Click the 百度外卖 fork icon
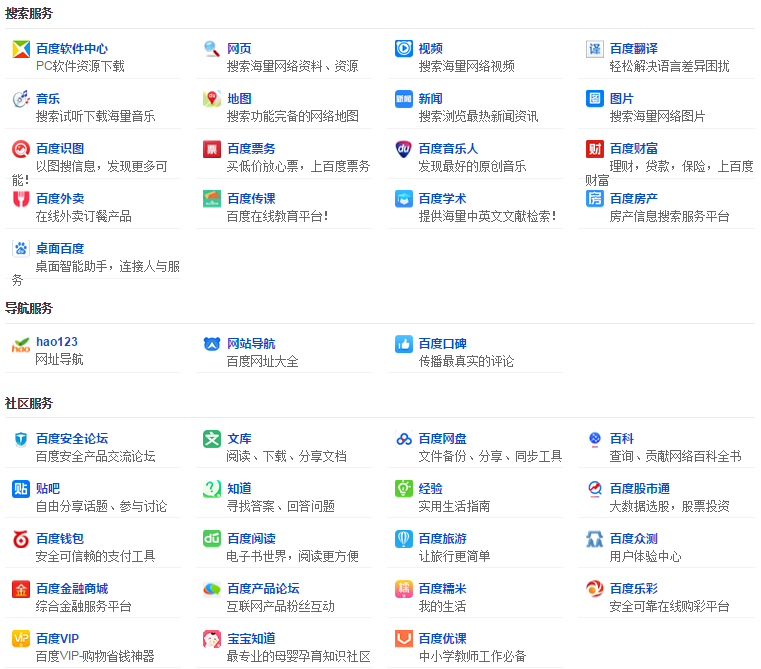This screenshot has height=669, width=761. click(x=21, y=199)
